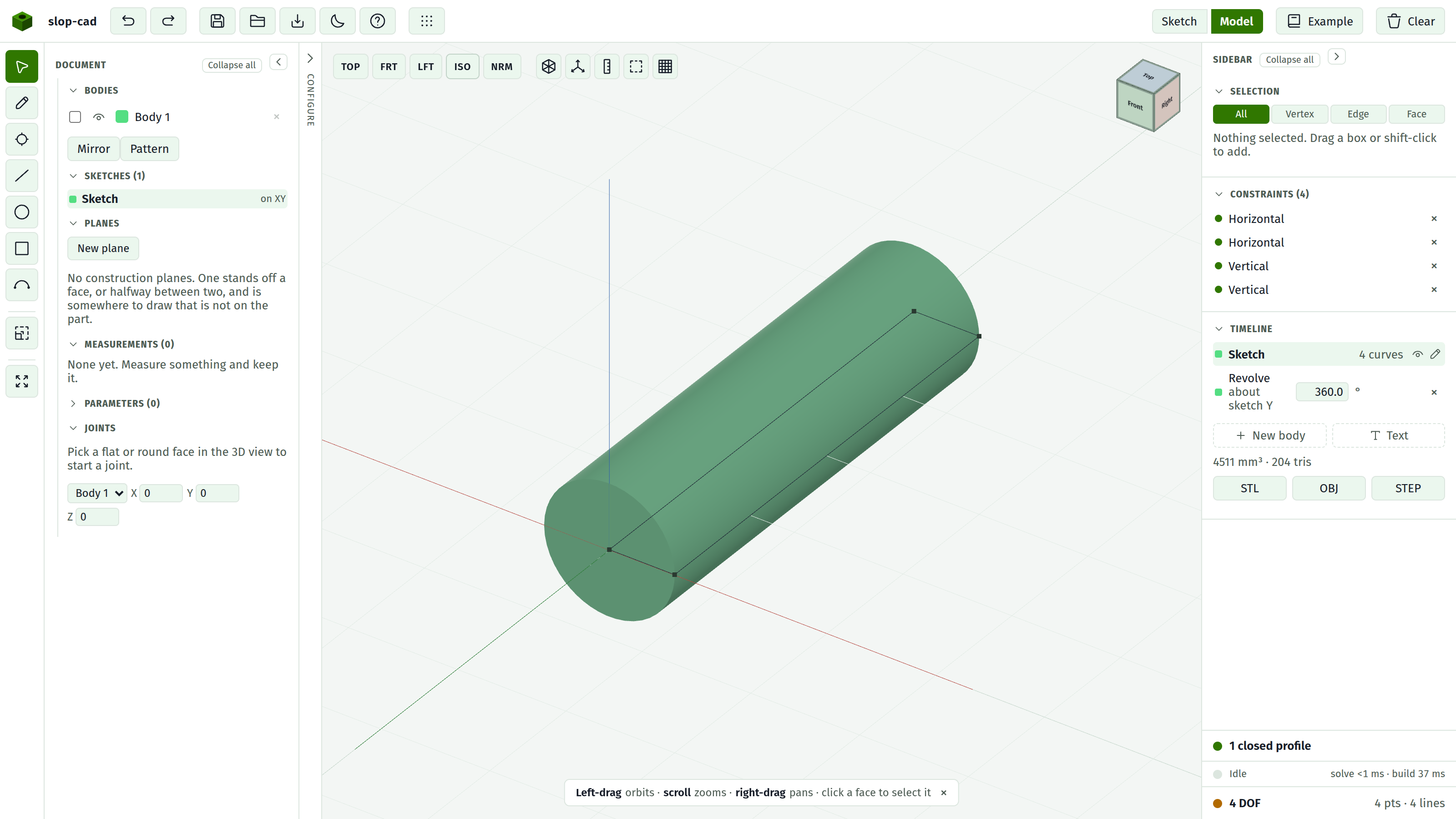Screen dimensions: 1456x819
Task: Select the line tool
Action: click(x=22, y=176)
